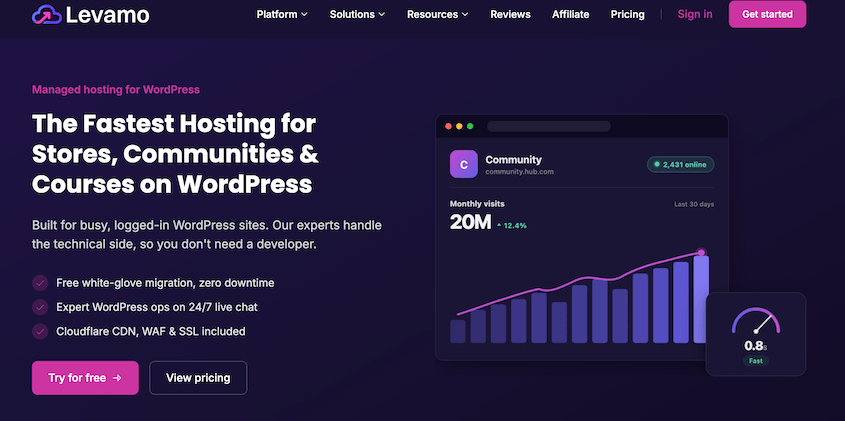The width and height of the screenshot is (845, 421).
Task: Click the mock browser address bar
Action: click(x=549, y=126)
